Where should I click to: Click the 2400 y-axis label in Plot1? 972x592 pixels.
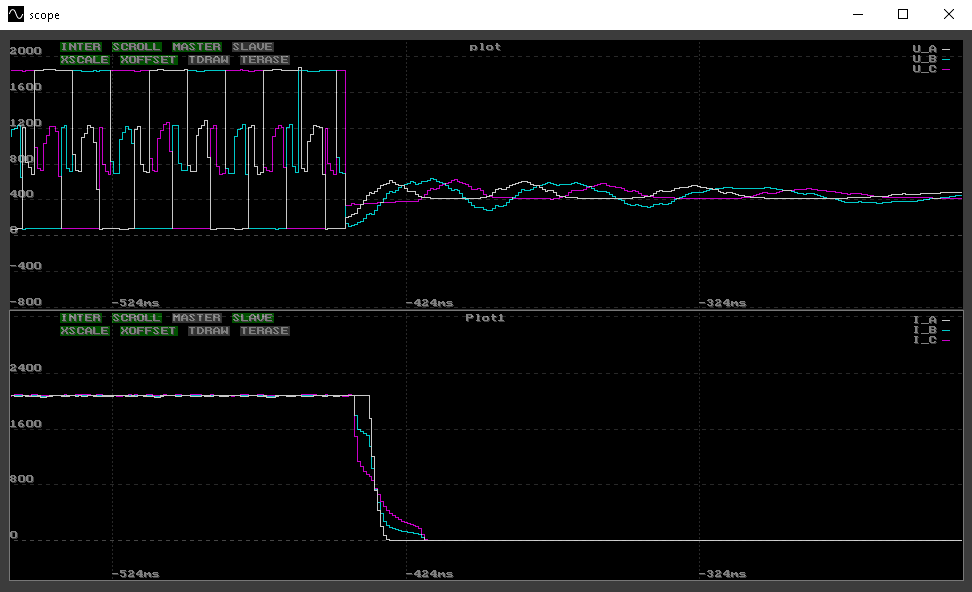click(26, 368)
